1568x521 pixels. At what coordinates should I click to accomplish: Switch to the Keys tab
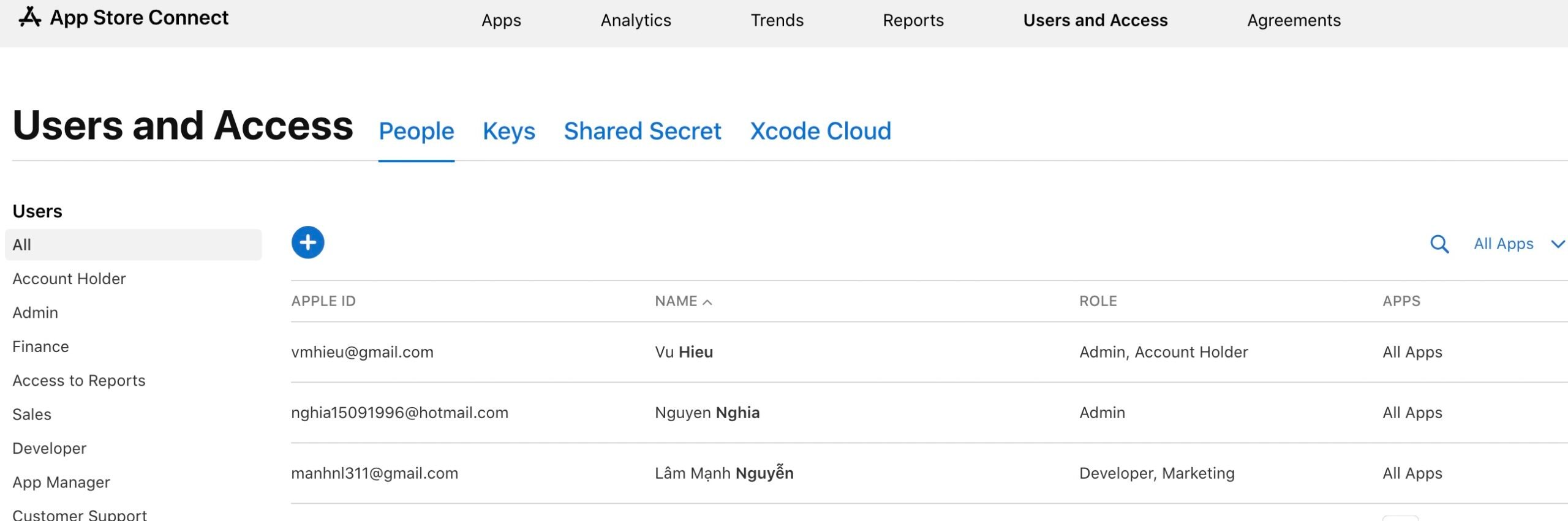tap(509, 131)
